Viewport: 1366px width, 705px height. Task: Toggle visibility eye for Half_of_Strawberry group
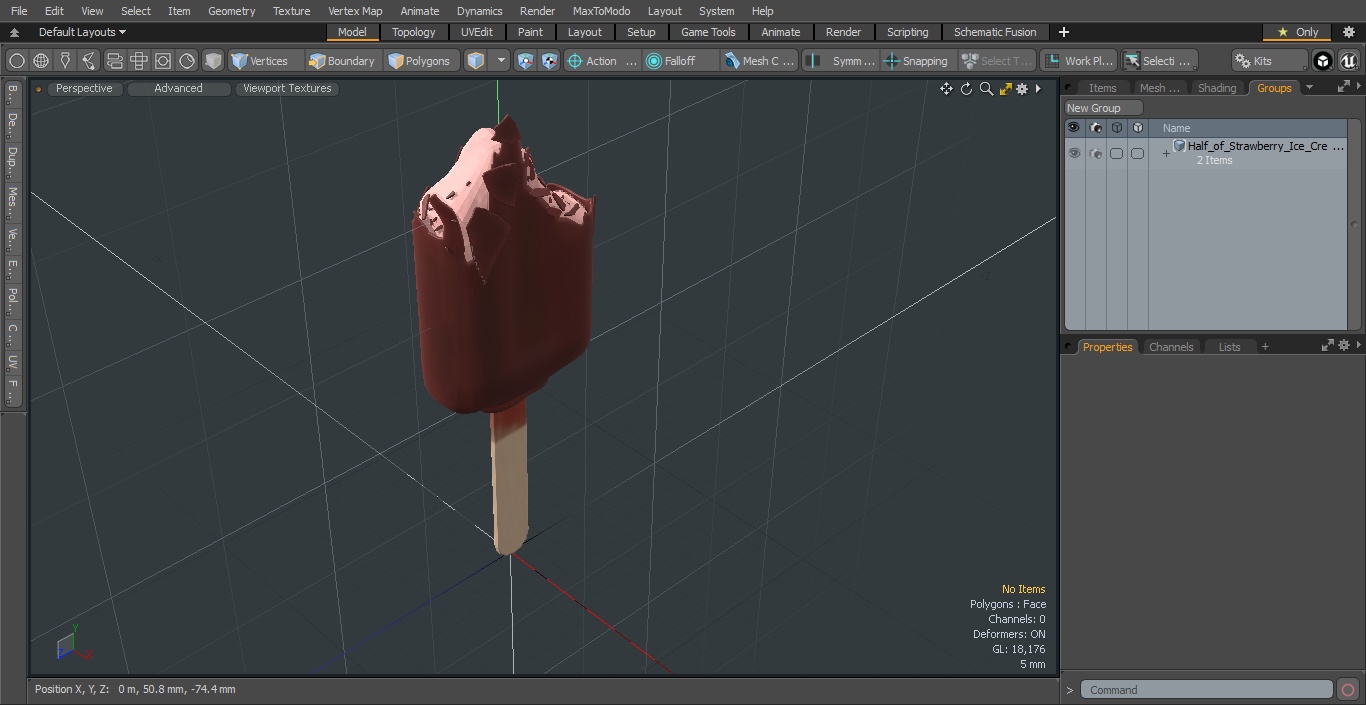pos(1074,153)
